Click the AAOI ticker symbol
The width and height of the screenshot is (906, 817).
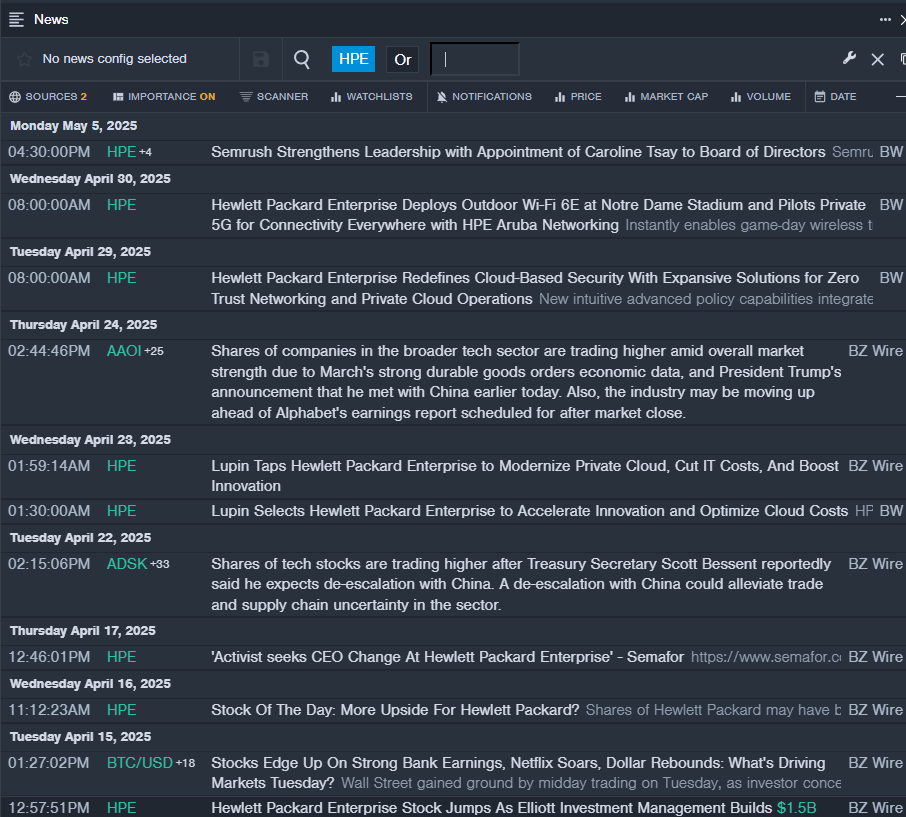(124, 351)
